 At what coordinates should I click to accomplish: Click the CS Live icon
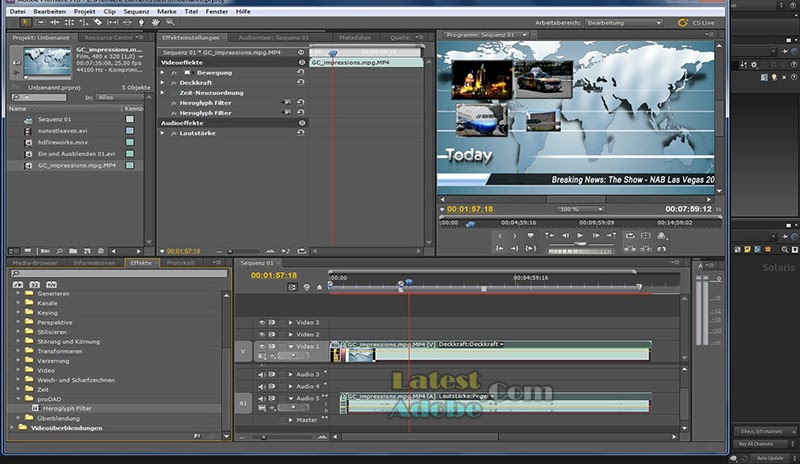pyautogui.click(x=683, y=22)
